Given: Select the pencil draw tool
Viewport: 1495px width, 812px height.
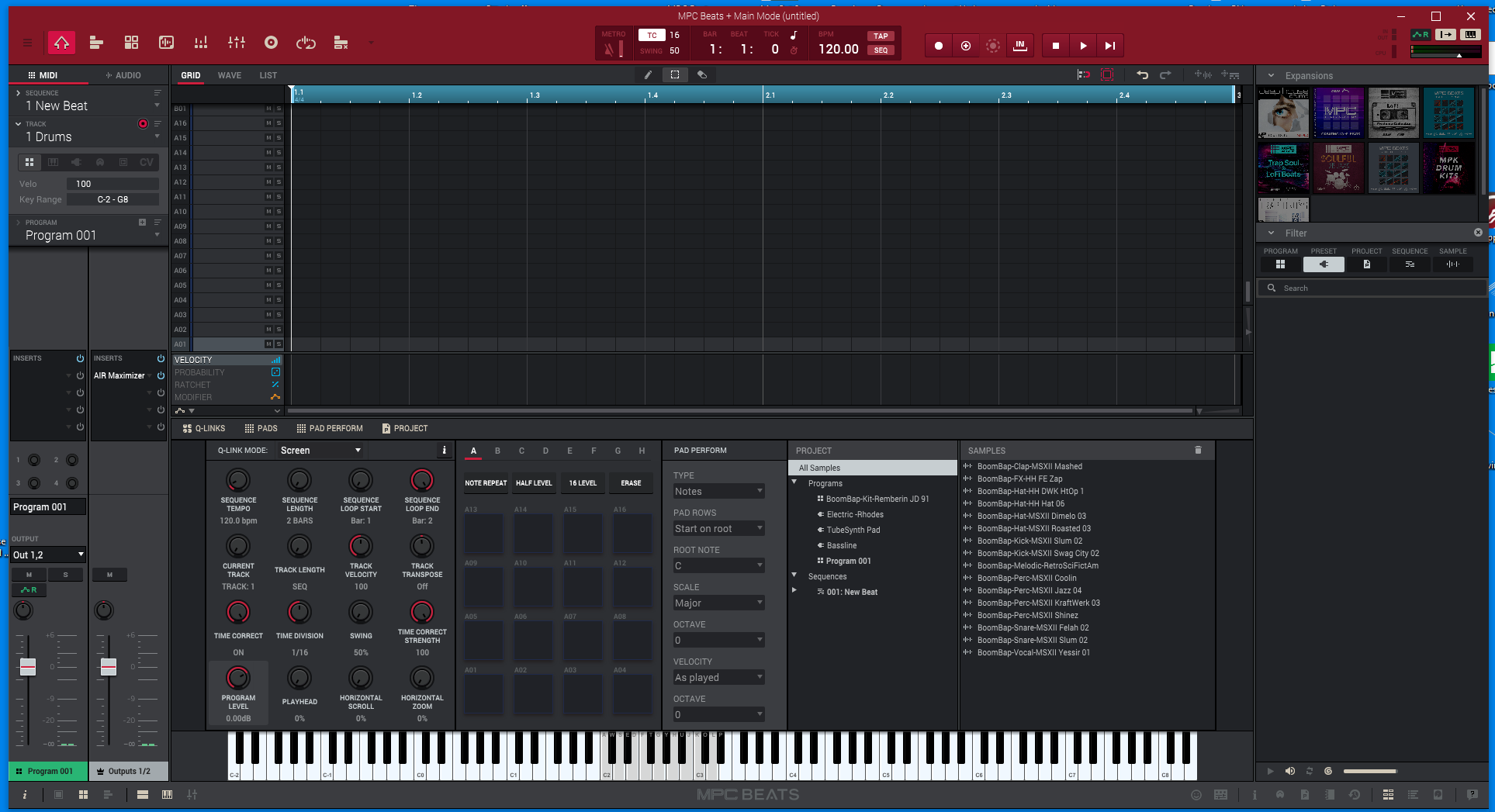Looking at the screenshot, I should [x=648, y=75].
